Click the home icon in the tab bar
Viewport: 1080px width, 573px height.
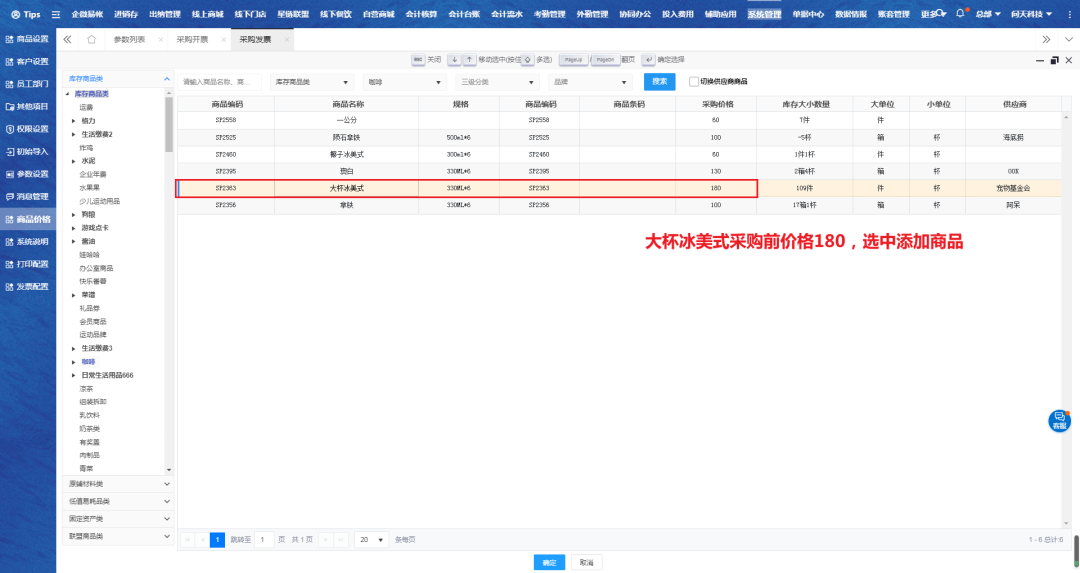click(x=92, y=39)
